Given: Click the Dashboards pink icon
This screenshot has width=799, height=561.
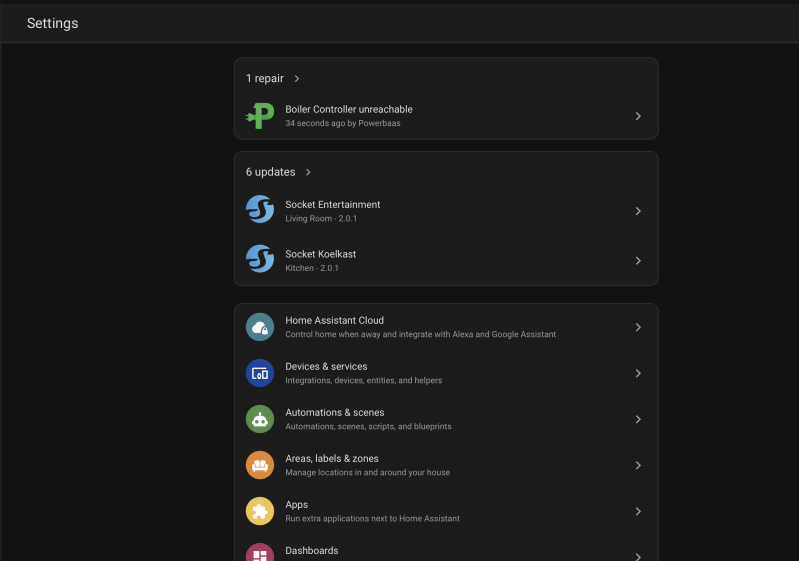Looking at the screenshot, I should 260,553.
